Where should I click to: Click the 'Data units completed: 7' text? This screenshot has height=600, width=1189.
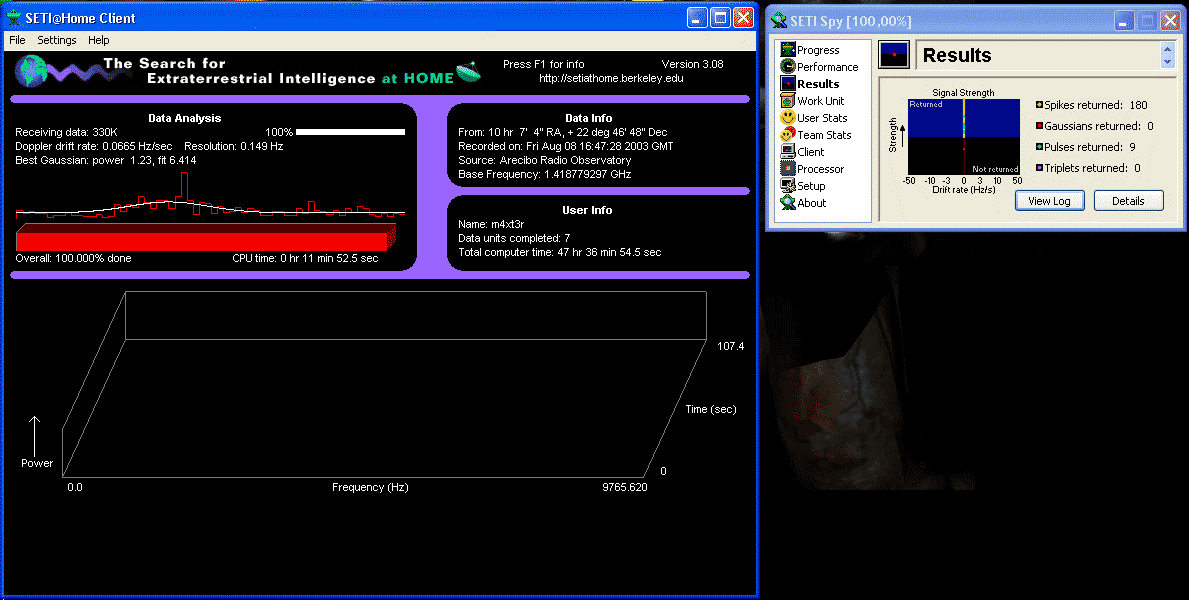(514, 238)
